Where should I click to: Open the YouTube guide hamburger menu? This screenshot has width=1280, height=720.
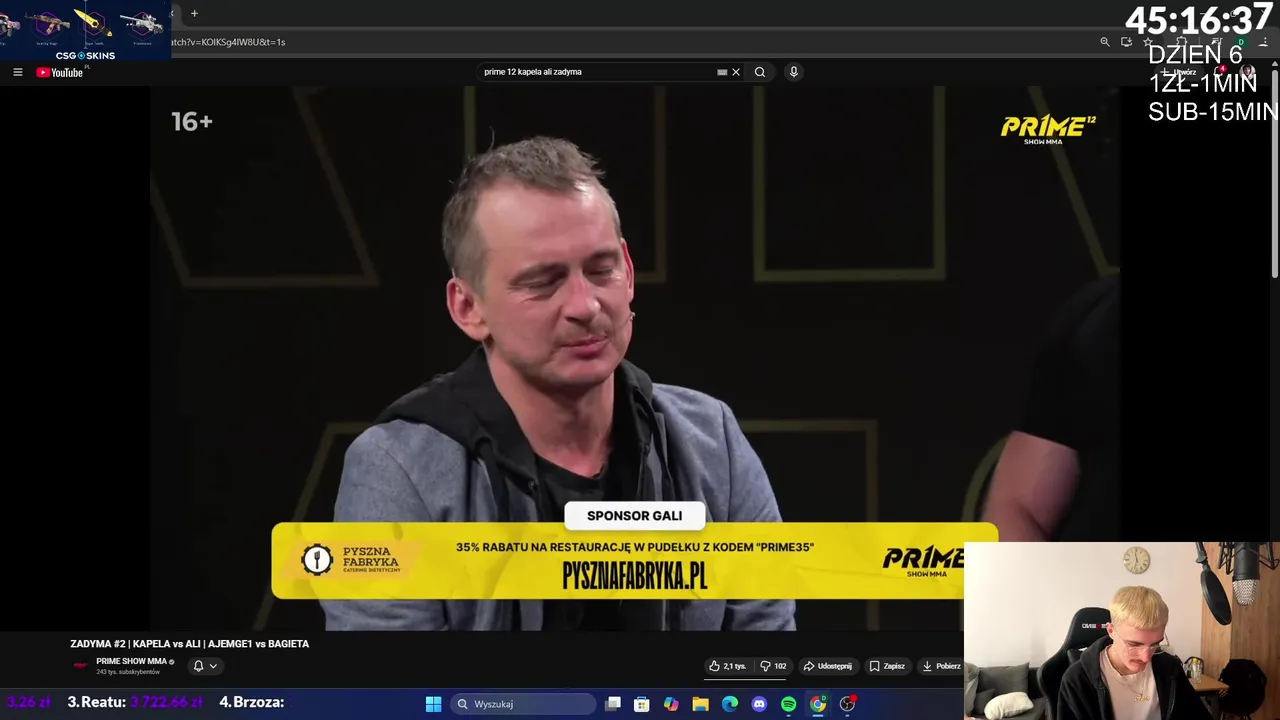[17, 72]
